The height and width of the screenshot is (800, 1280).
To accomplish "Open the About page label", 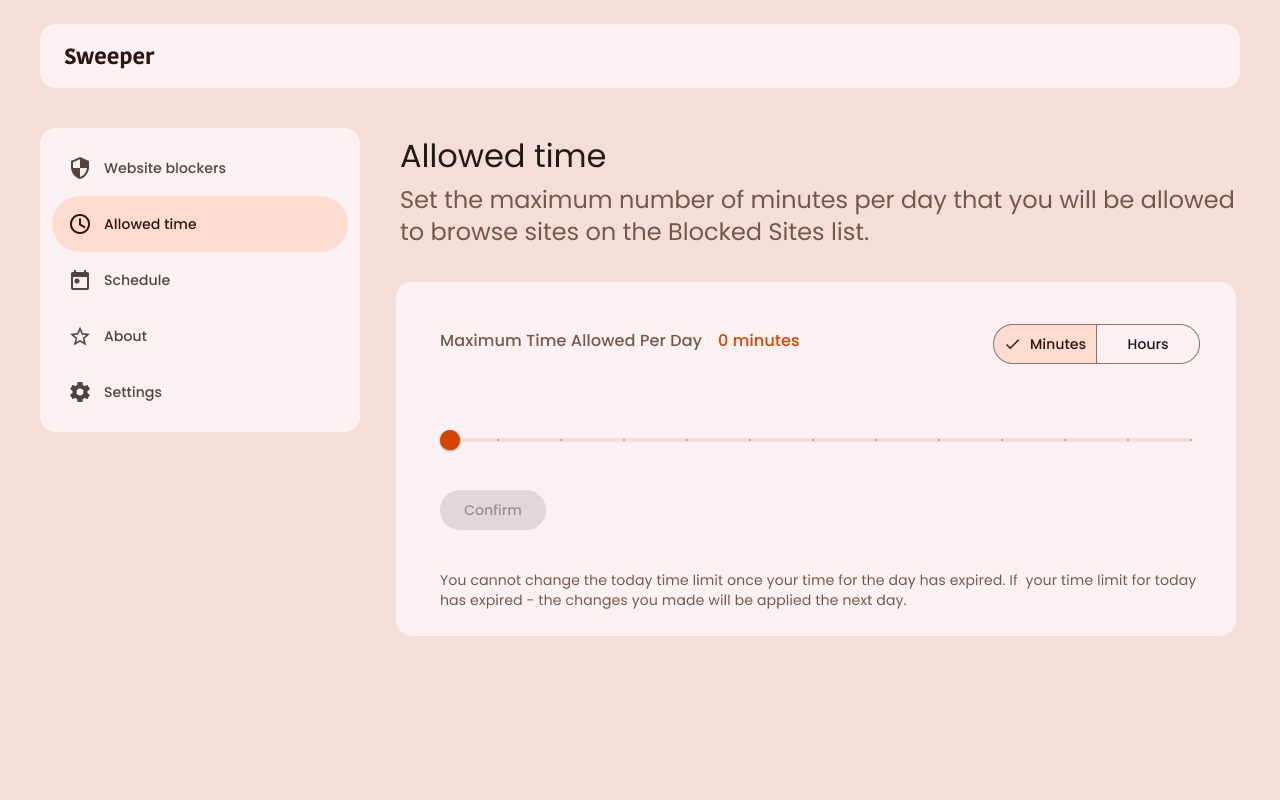I will 125,336.
